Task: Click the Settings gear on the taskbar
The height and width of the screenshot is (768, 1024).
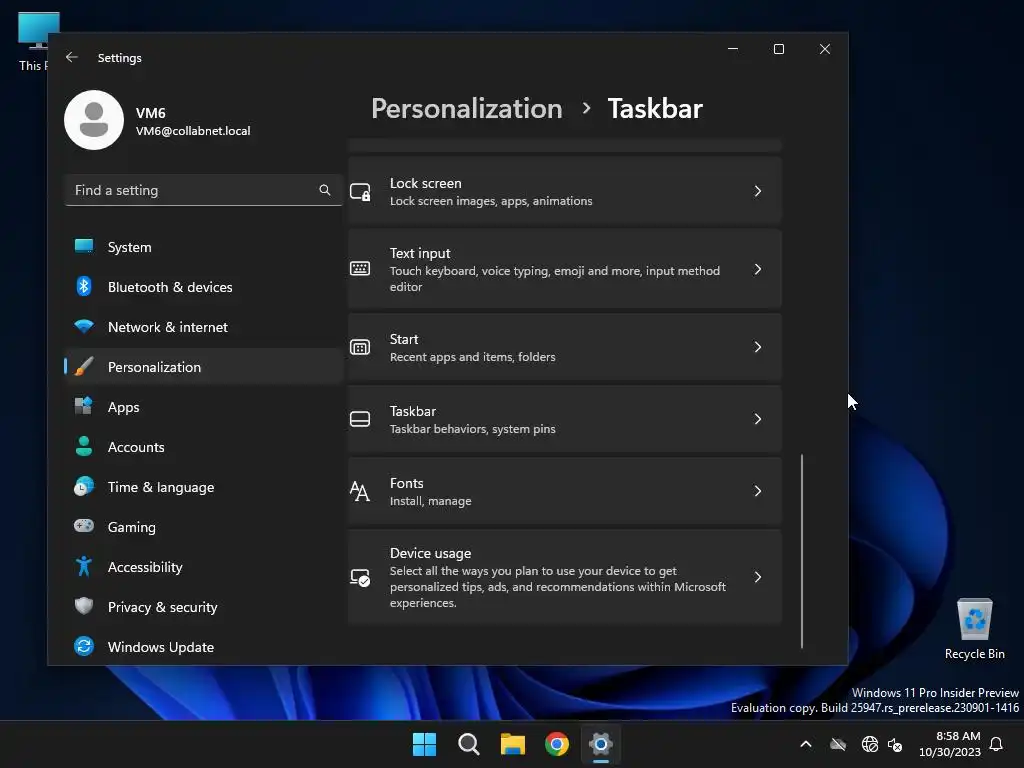Action: pos(601,744)
